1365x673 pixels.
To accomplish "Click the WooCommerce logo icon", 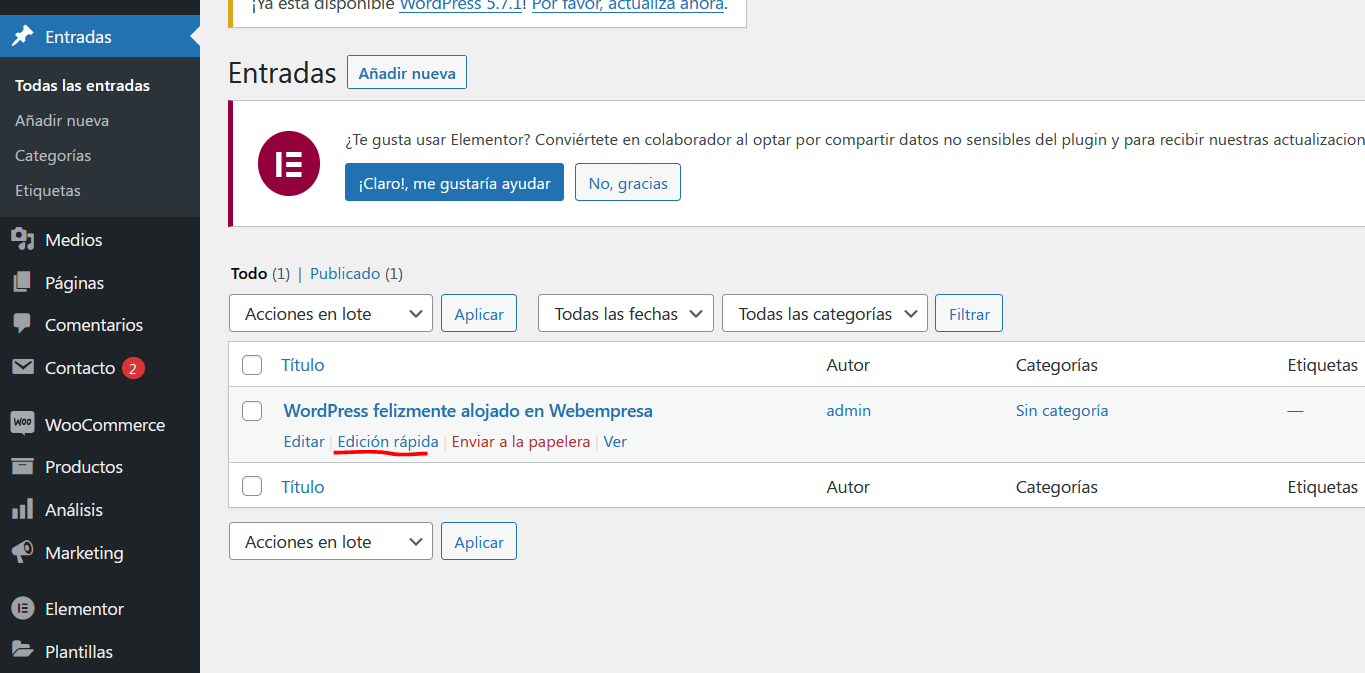I will click(22, 424).
